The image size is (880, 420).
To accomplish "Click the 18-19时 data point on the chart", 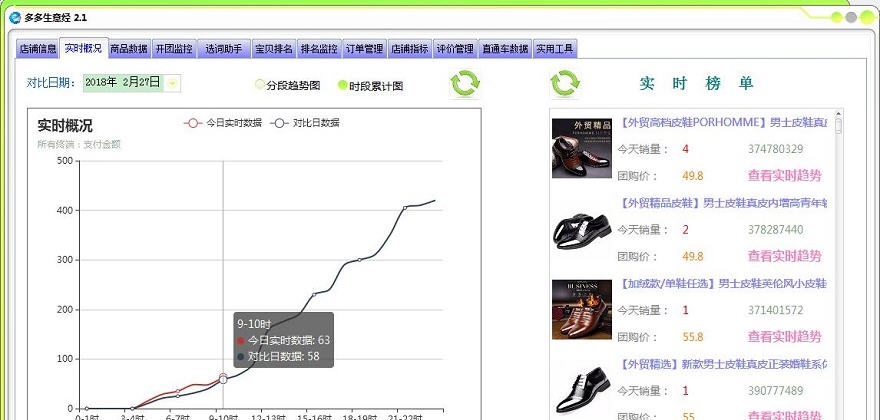I will (x=359, y=260).
